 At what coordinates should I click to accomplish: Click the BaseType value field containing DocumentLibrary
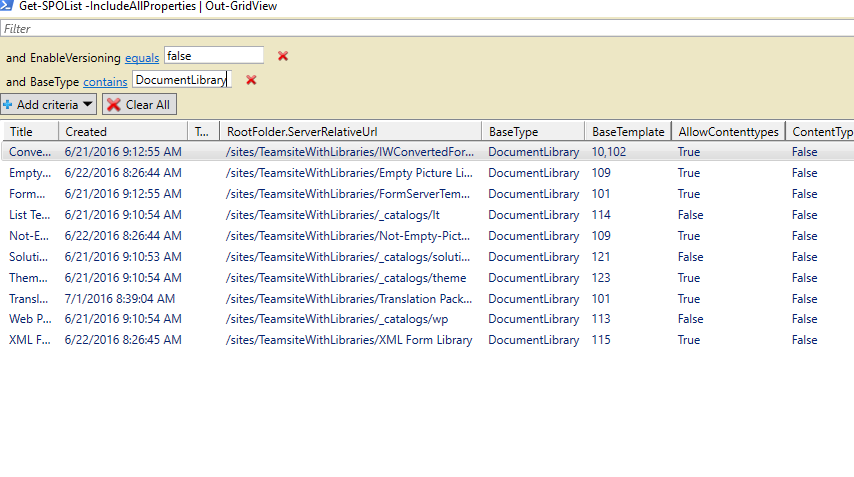point(182,80)
